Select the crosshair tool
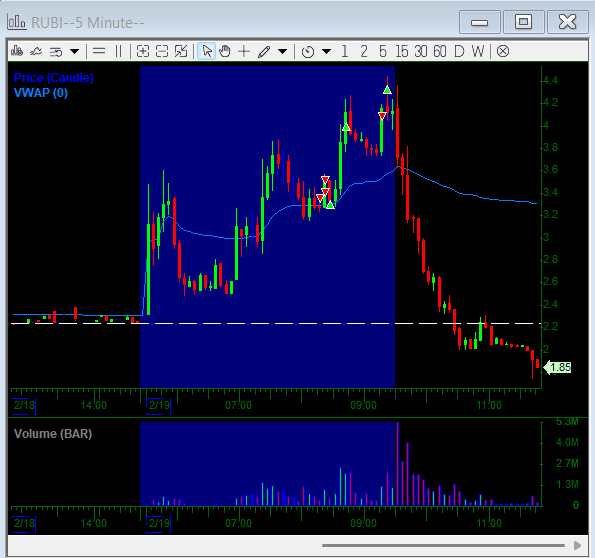595x558 pixels. [244, 51]
